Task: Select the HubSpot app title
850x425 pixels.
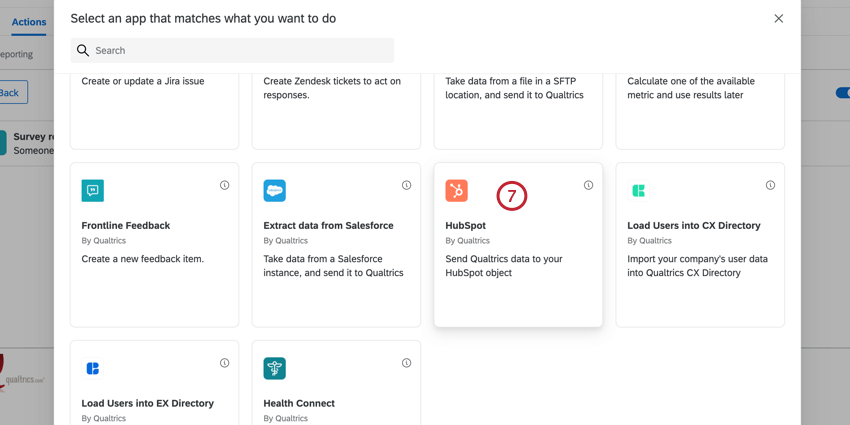Action: [465, 226]
